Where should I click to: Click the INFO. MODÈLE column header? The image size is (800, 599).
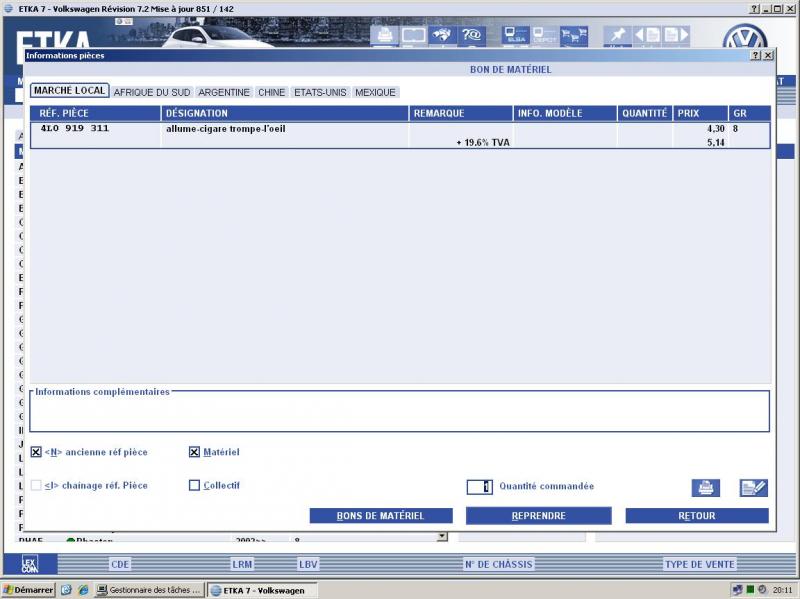tap(565, 113)
